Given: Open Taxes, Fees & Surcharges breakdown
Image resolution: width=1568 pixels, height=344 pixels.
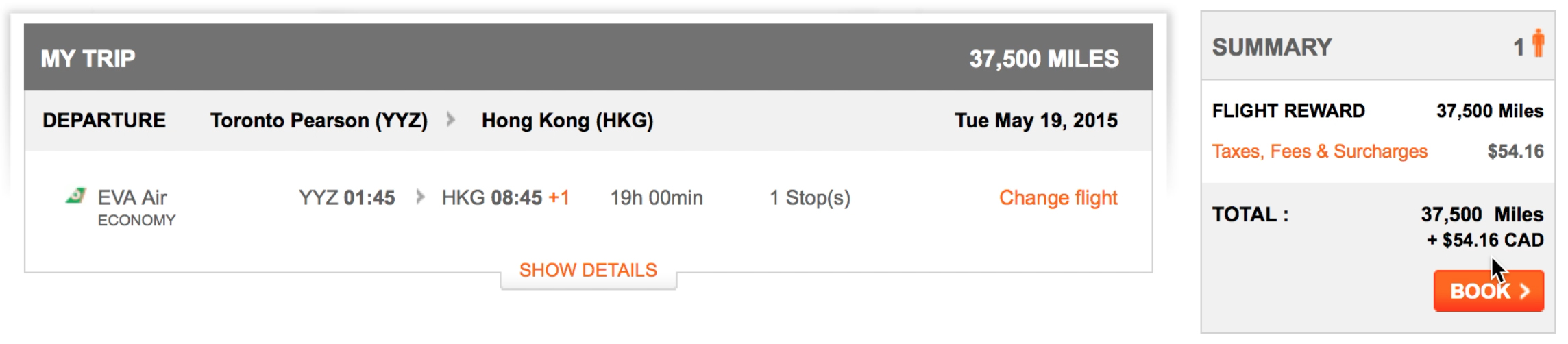Looking at the screenshot, I should (x=1319, y=151).
